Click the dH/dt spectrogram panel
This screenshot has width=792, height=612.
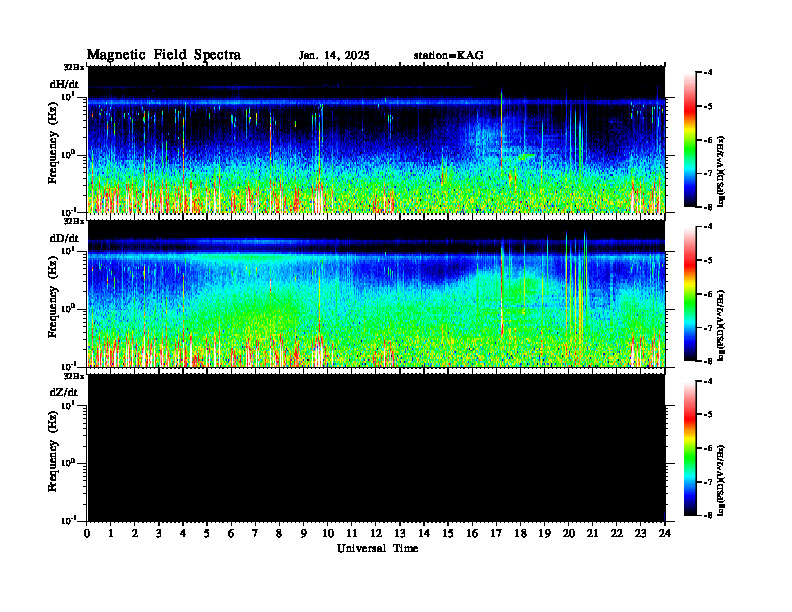pyautogui.click(x=376, y=139)
